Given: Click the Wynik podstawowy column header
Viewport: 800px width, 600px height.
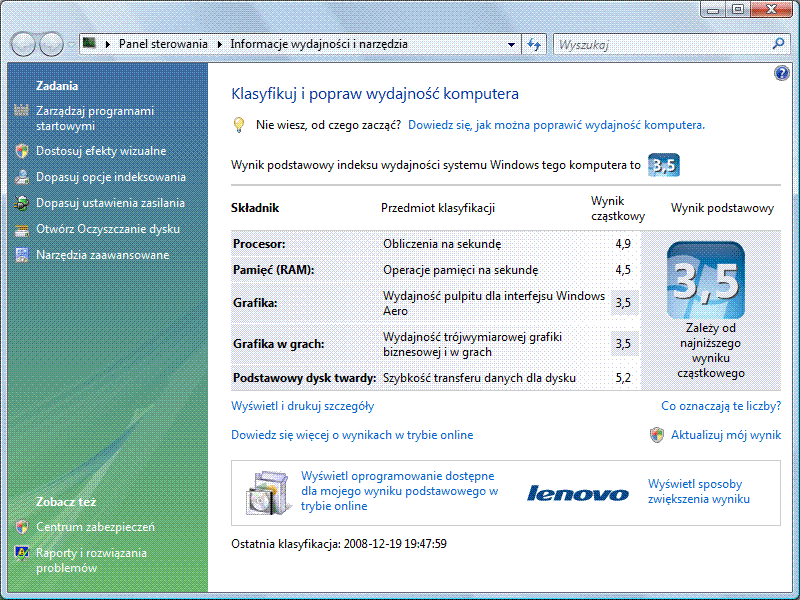Looking at the screenshot, I should coord(722,208).
